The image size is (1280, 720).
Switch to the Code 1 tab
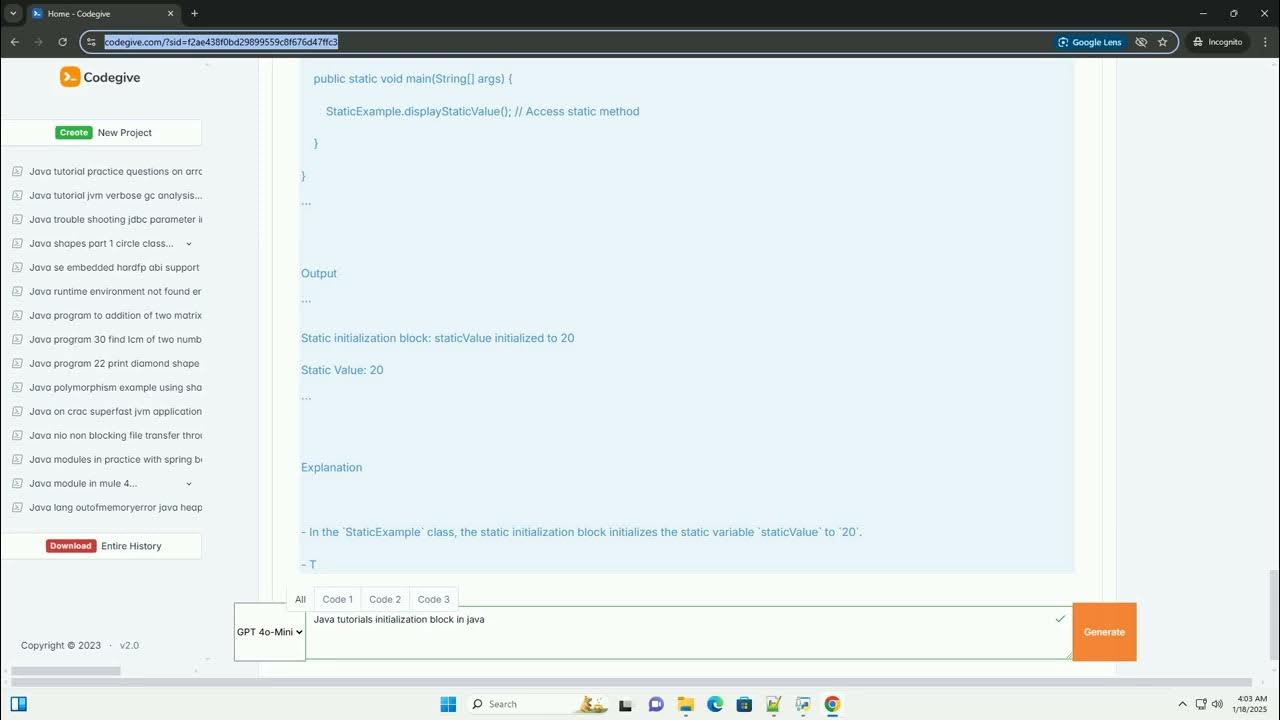point(337,599)
